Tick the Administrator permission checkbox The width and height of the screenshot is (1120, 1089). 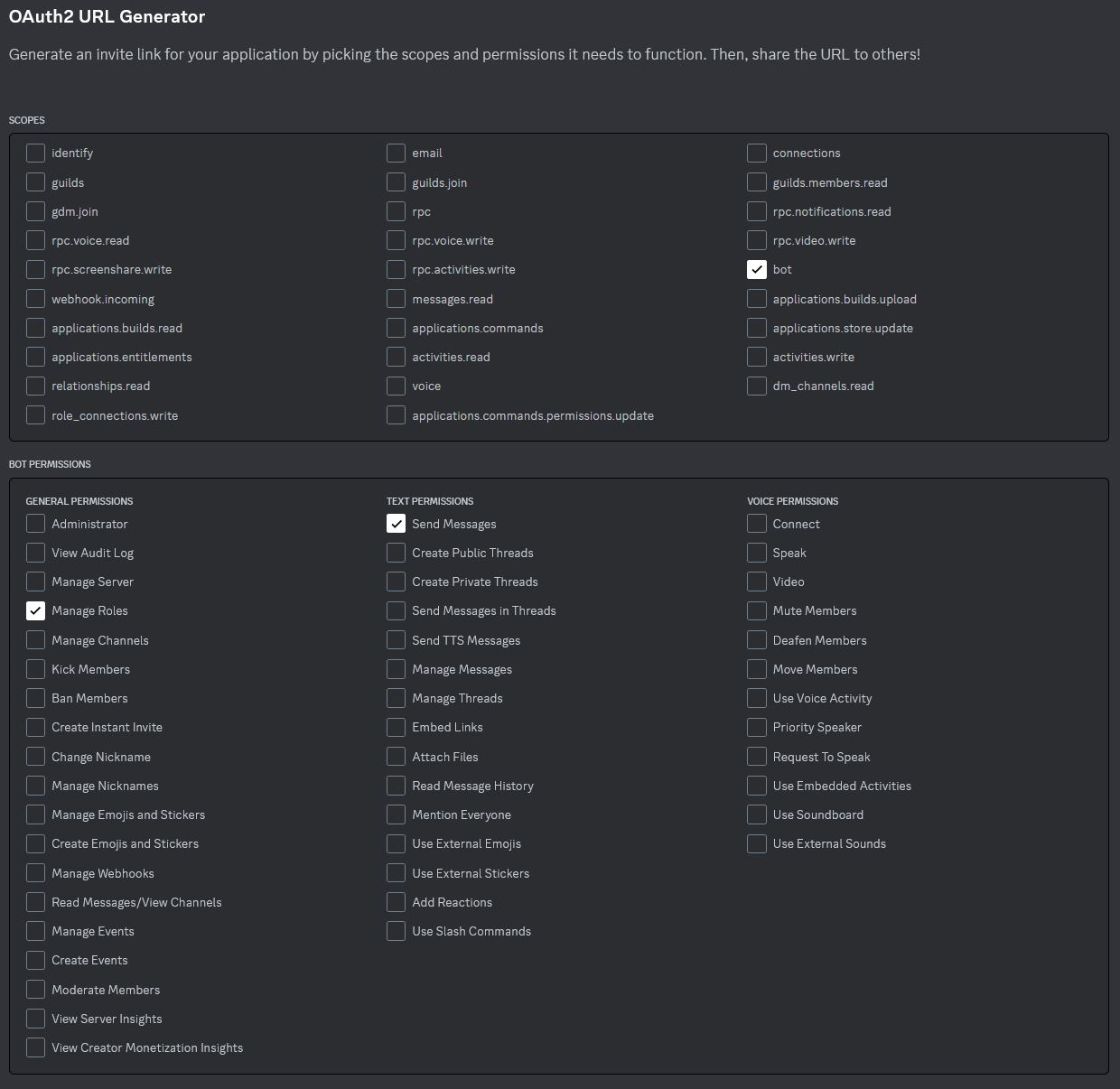(35, 524)
